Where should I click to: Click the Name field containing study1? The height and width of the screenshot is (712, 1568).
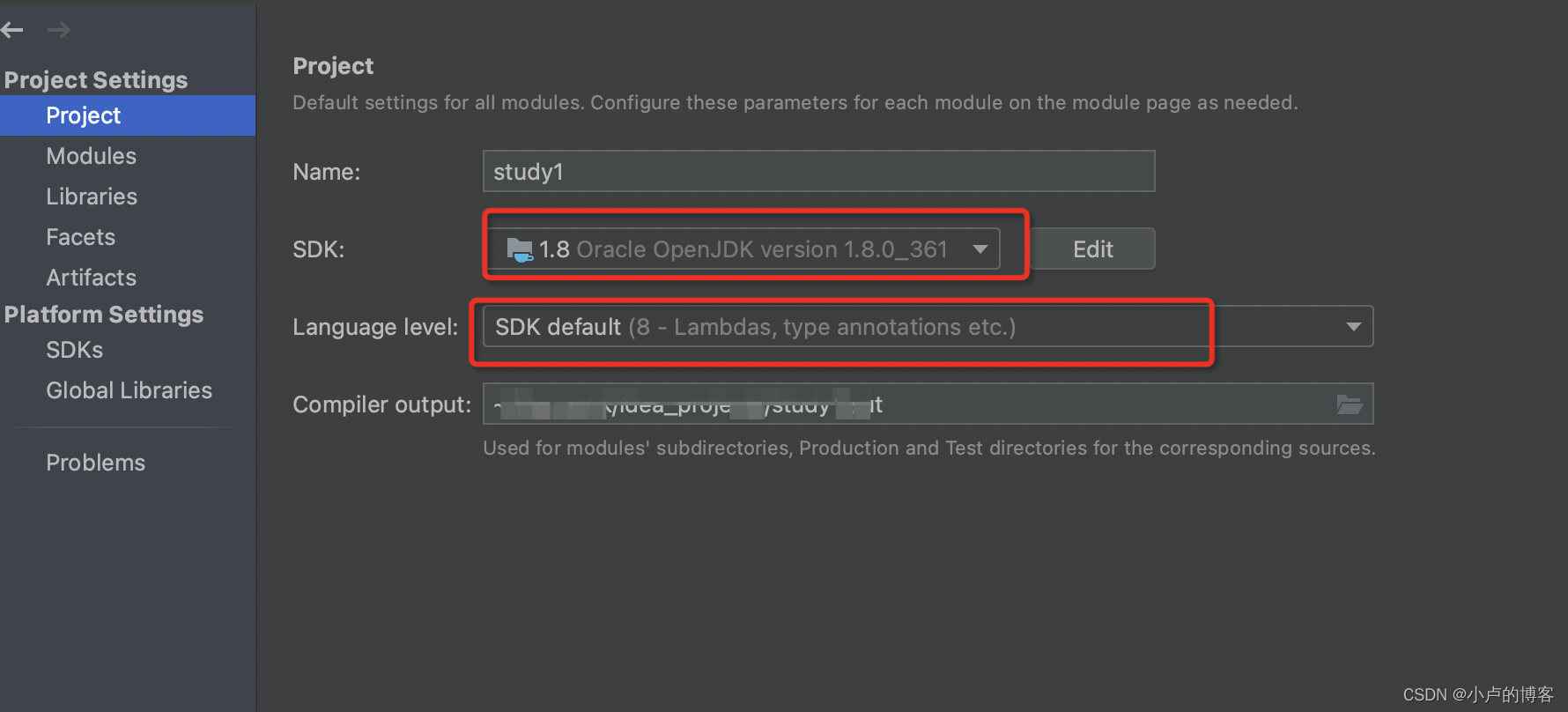click(817, 171)
